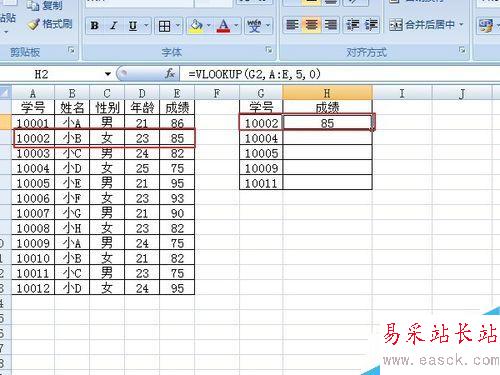Open phonetic guide dropdown arrow
This screenshot has height=375, width=500.
pos(268,26)
